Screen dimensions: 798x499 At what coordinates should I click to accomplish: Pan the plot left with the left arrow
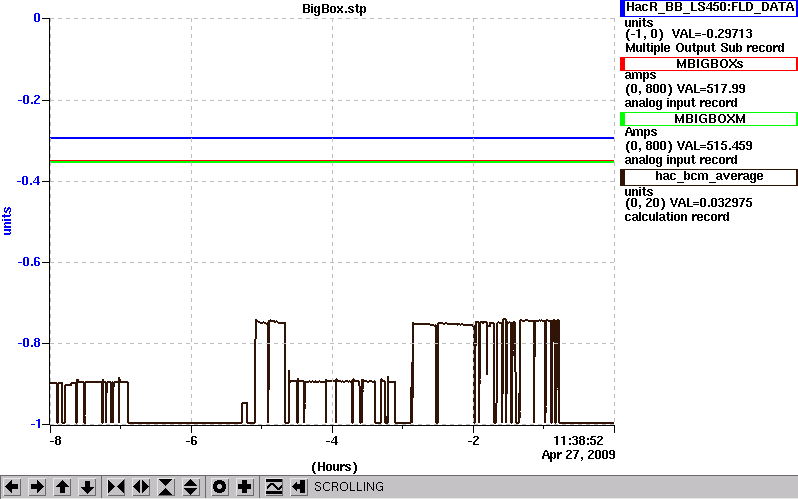point(12,487)
